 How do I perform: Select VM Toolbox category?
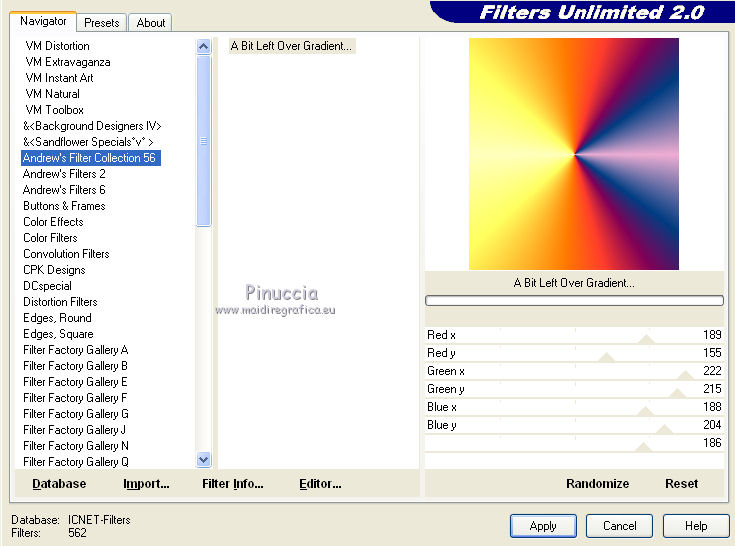pyautogui.click(x=54, y=110)
